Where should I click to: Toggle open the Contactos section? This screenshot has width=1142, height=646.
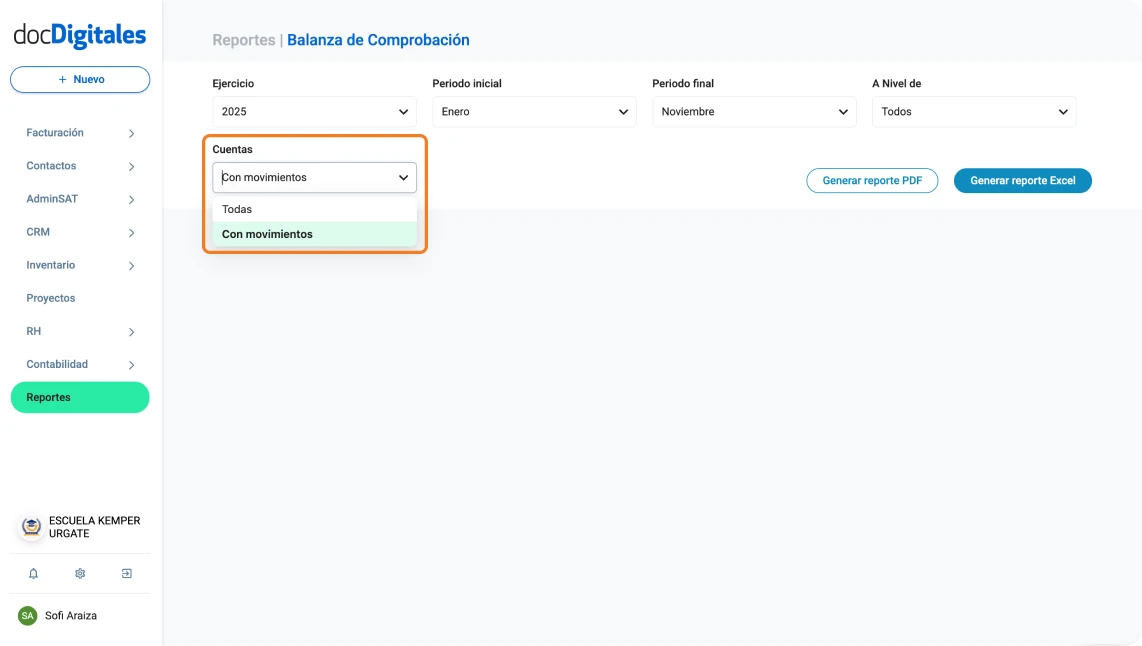point(131,165)
